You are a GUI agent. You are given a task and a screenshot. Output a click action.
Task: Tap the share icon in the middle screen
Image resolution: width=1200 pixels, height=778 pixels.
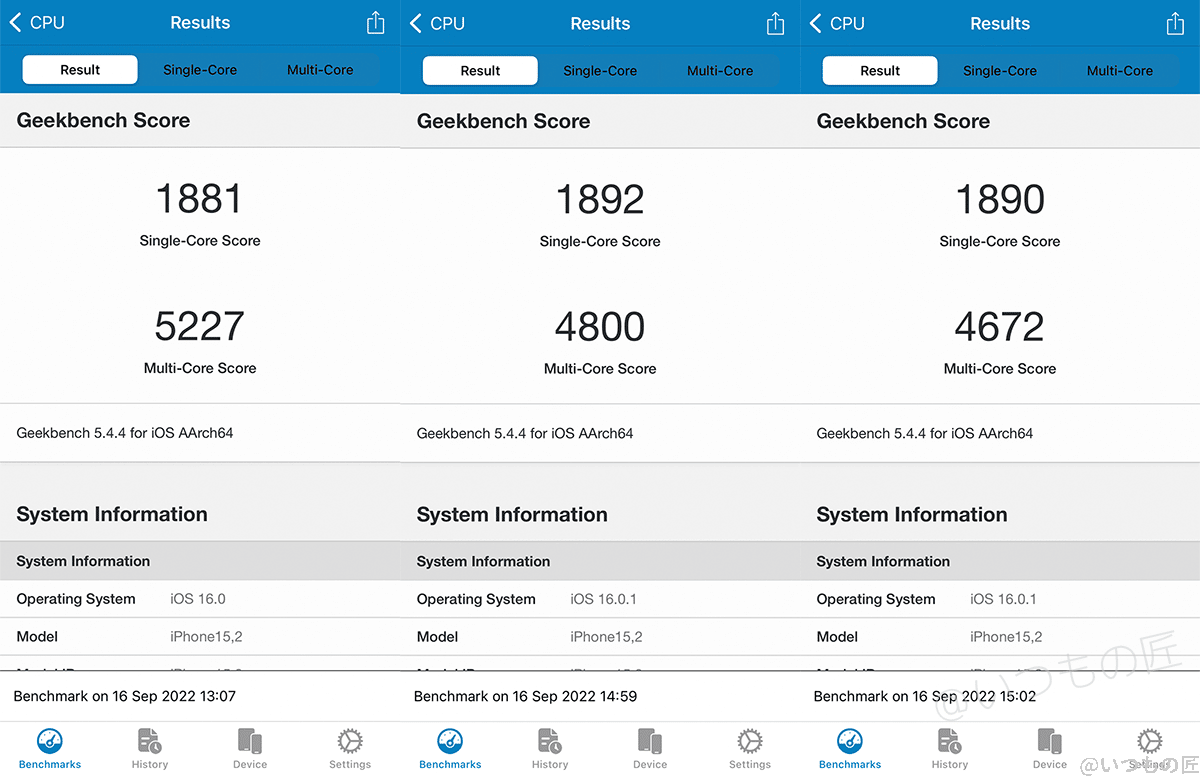coord(775,22)
